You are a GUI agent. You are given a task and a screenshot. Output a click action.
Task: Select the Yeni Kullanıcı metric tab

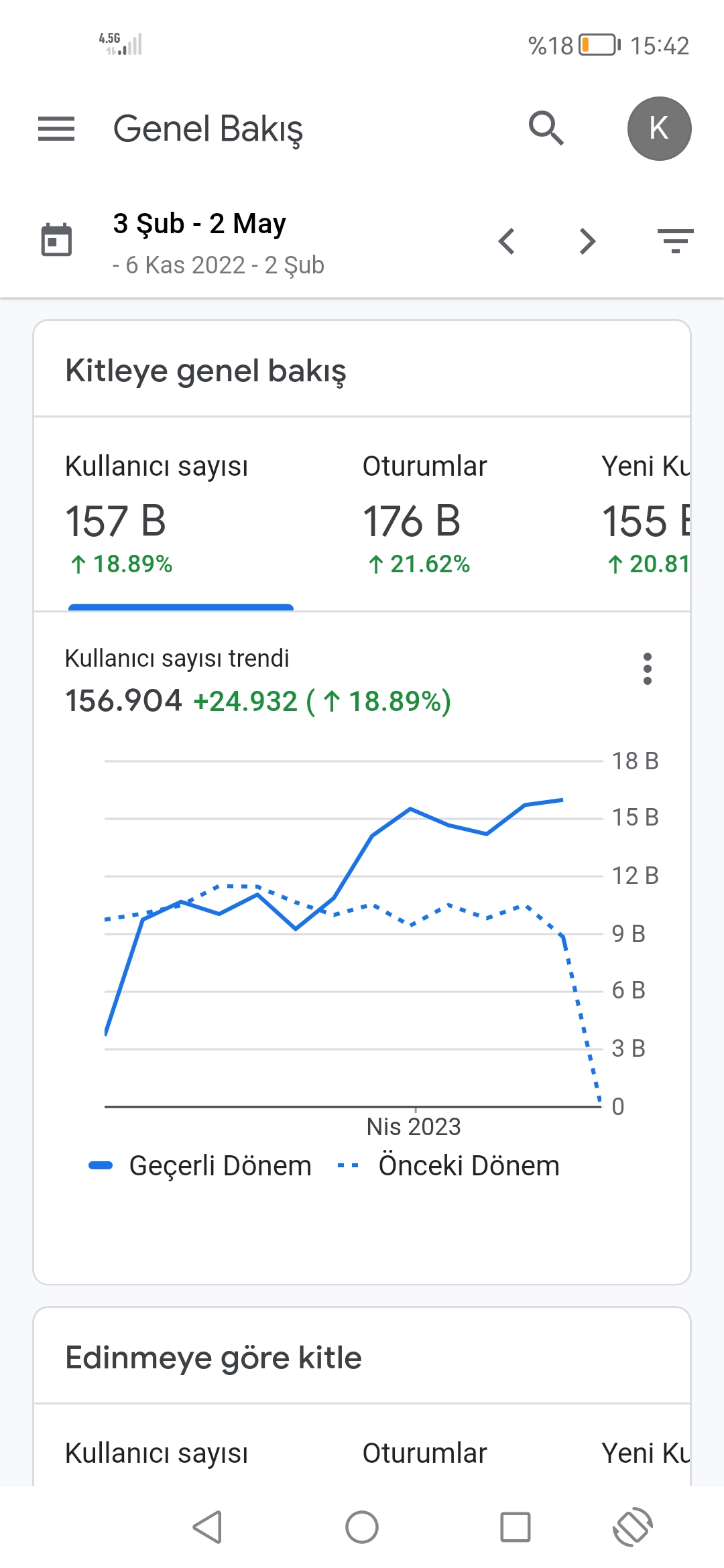click(x=645, y=515)
